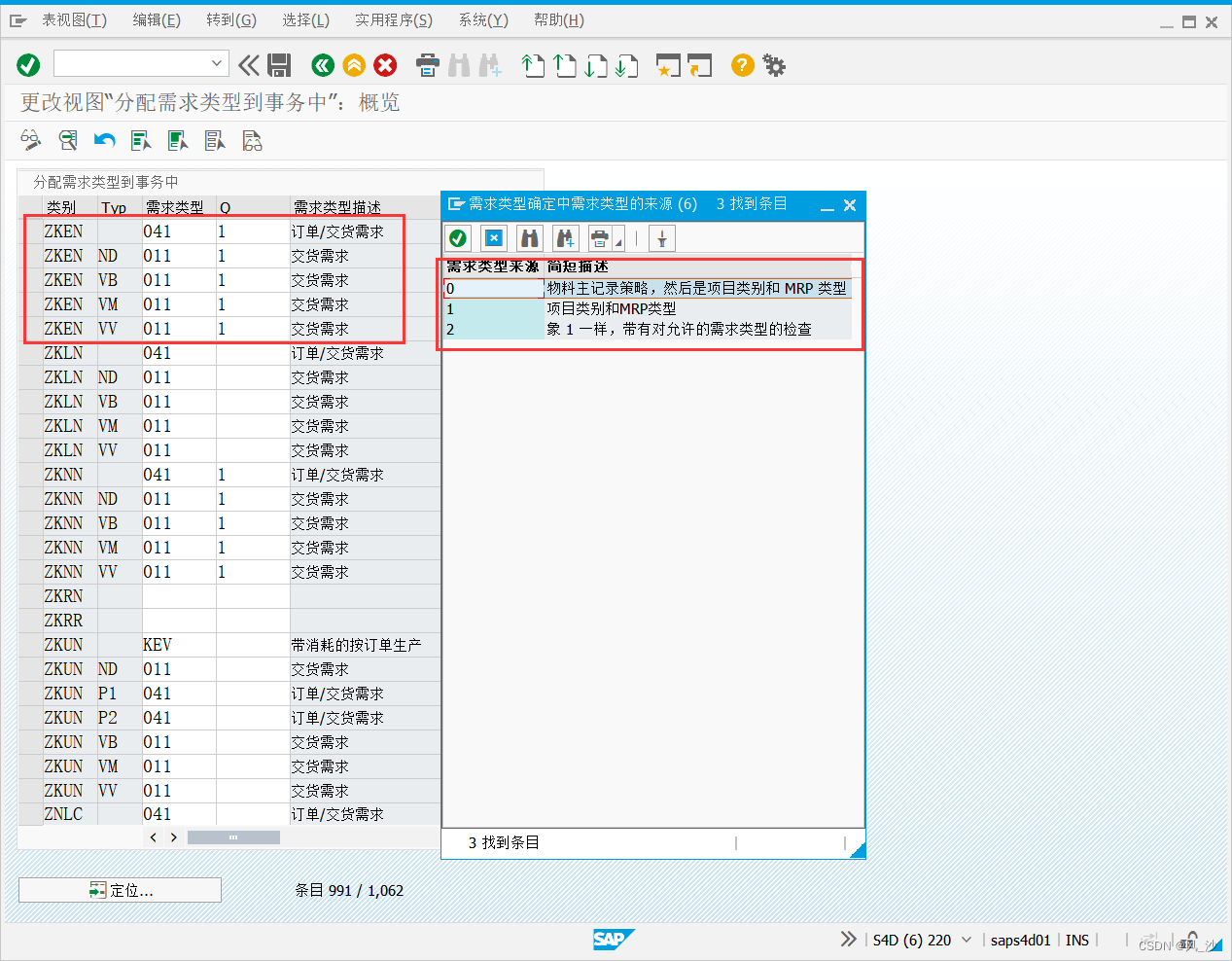1232x961 pixels.
Task: Click the Undo arrow icon below the title
Action: (104, 140)
